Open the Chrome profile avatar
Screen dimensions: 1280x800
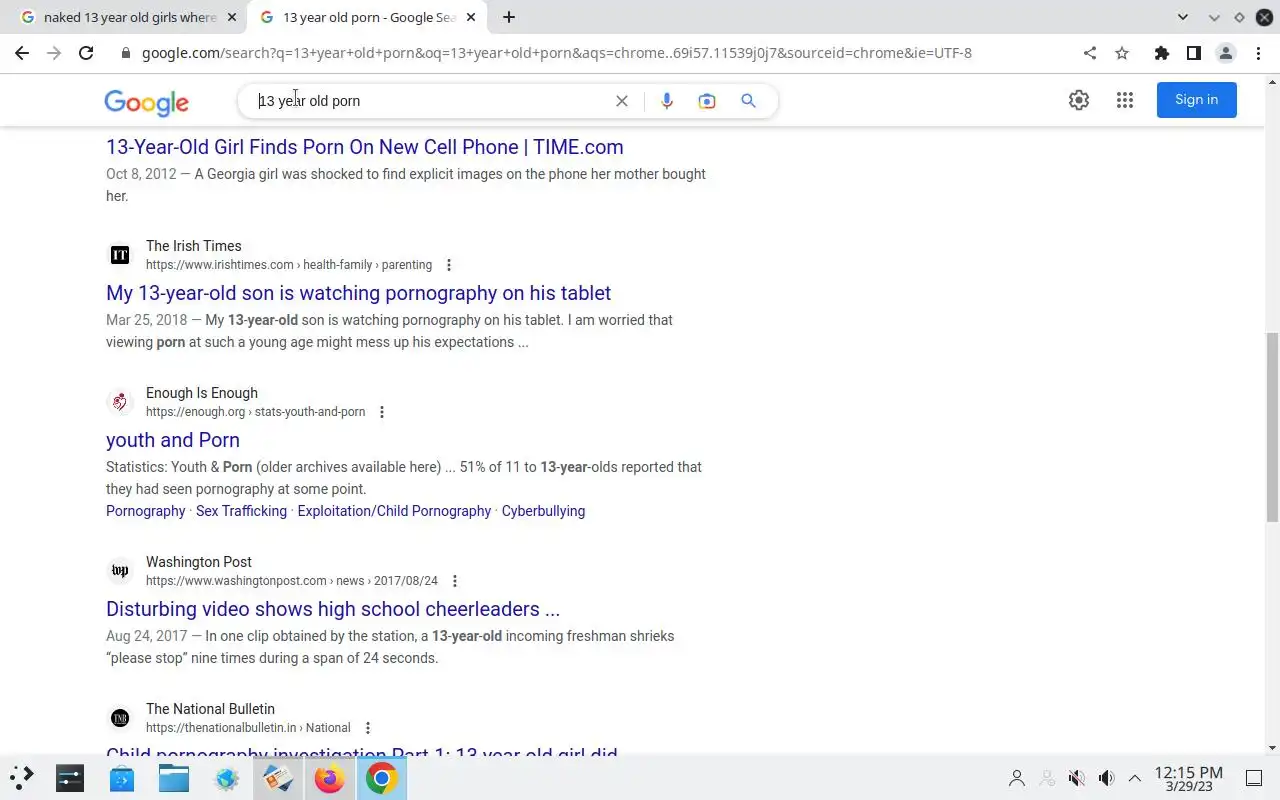click(x=1226, y=53)
